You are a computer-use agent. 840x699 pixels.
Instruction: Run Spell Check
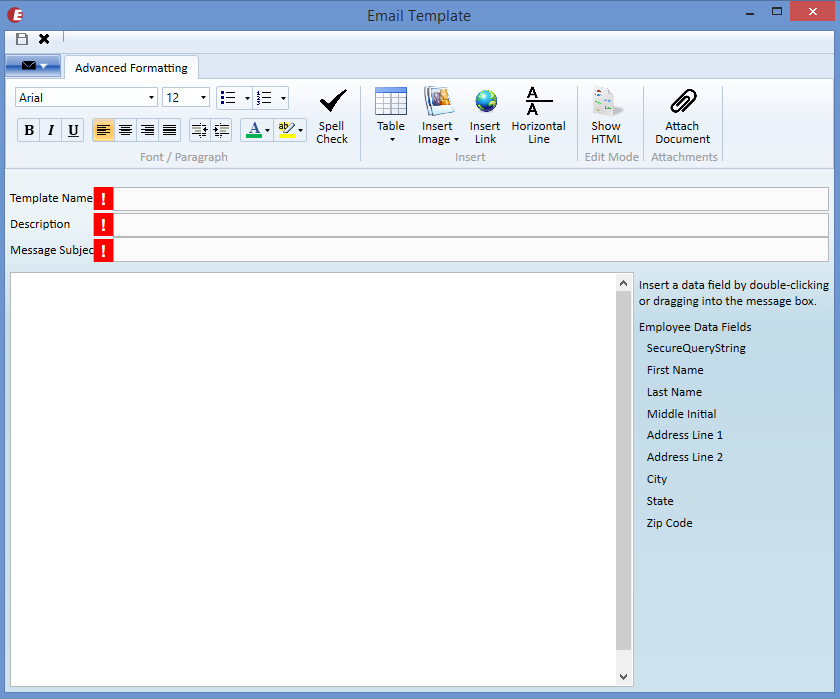(332, 116)
